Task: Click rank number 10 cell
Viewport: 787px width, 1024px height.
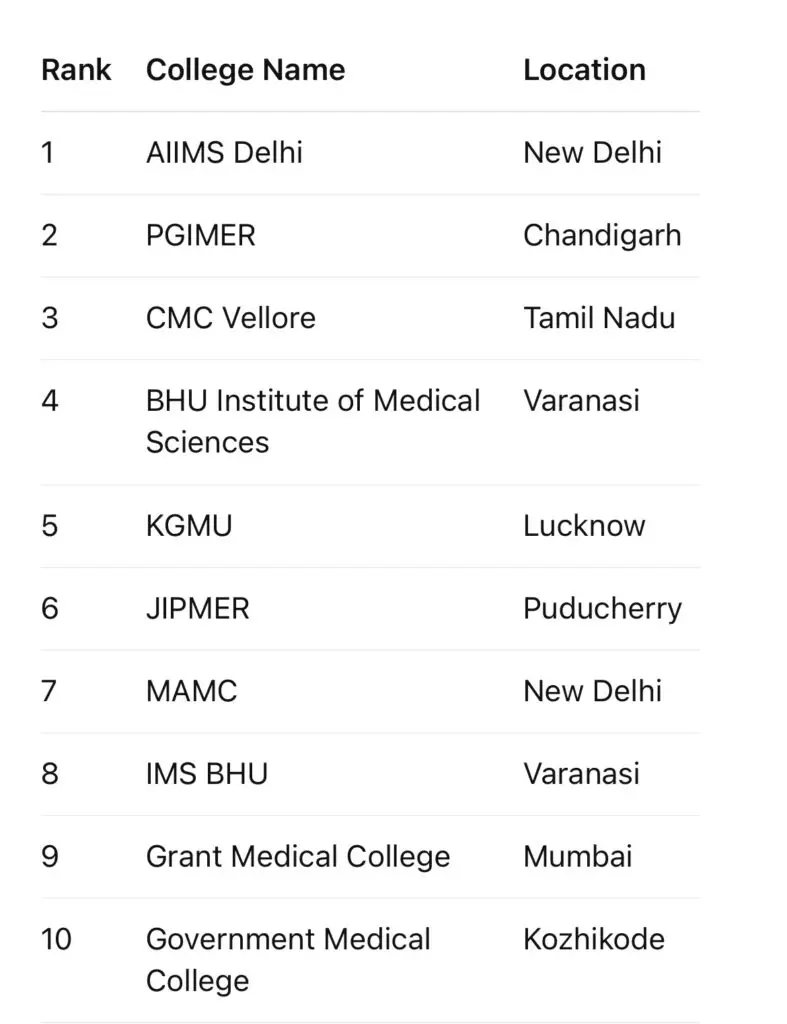Action: pyautogui.click(x=56, y=939)
